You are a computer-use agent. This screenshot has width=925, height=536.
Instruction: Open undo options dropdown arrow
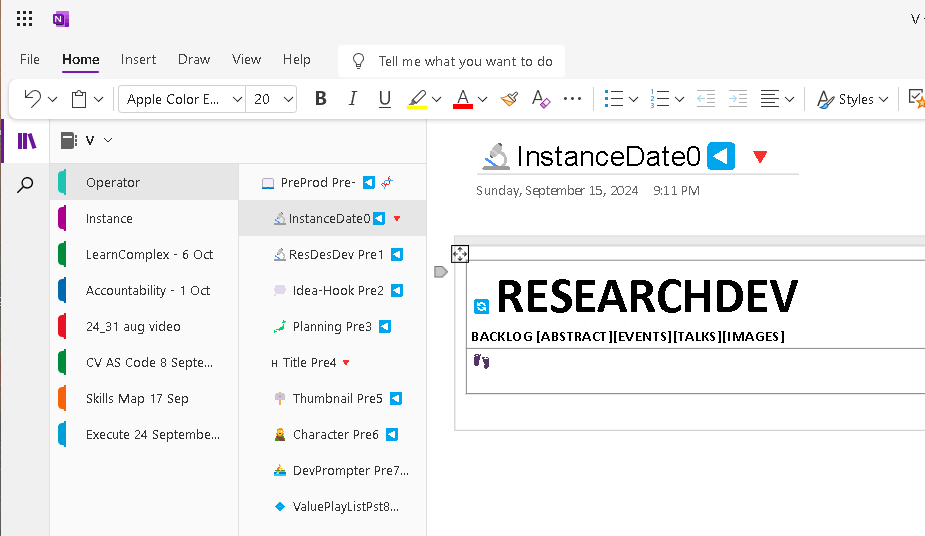tap(53, 99)
